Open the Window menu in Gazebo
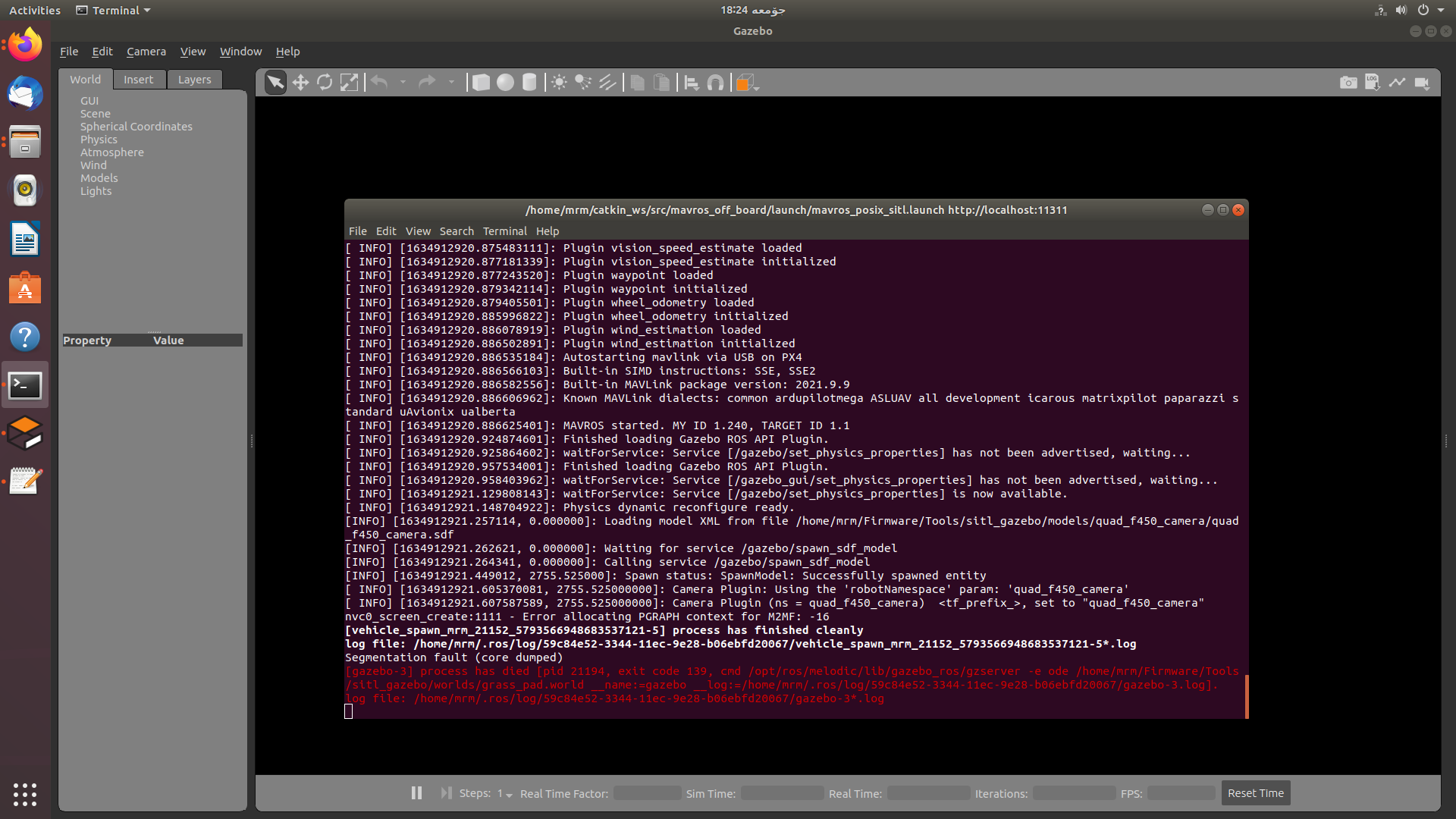This screenshot has height=819, width=1456. coord(240,52)
